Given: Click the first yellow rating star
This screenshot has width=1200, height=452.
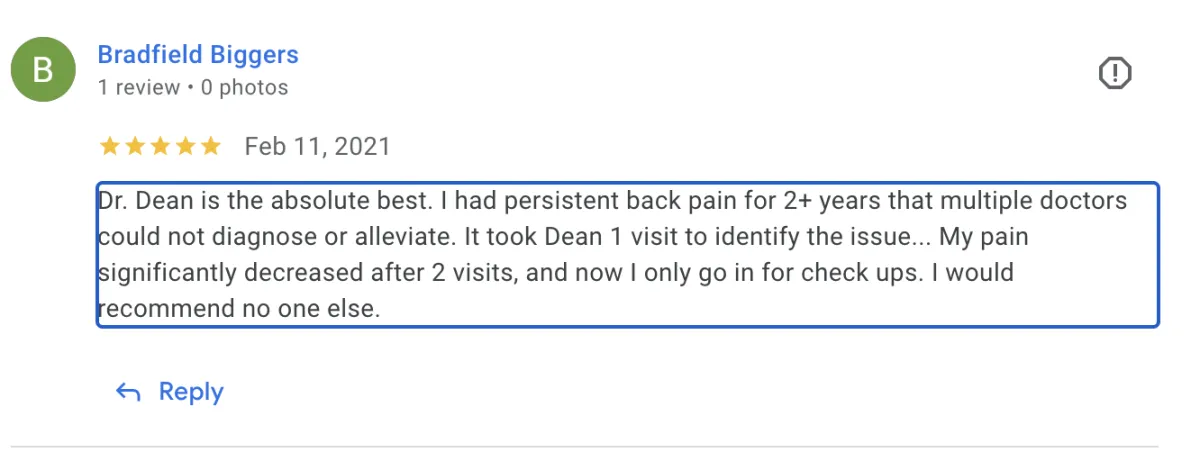Looking at the screenshot, I should coord(110,147).
